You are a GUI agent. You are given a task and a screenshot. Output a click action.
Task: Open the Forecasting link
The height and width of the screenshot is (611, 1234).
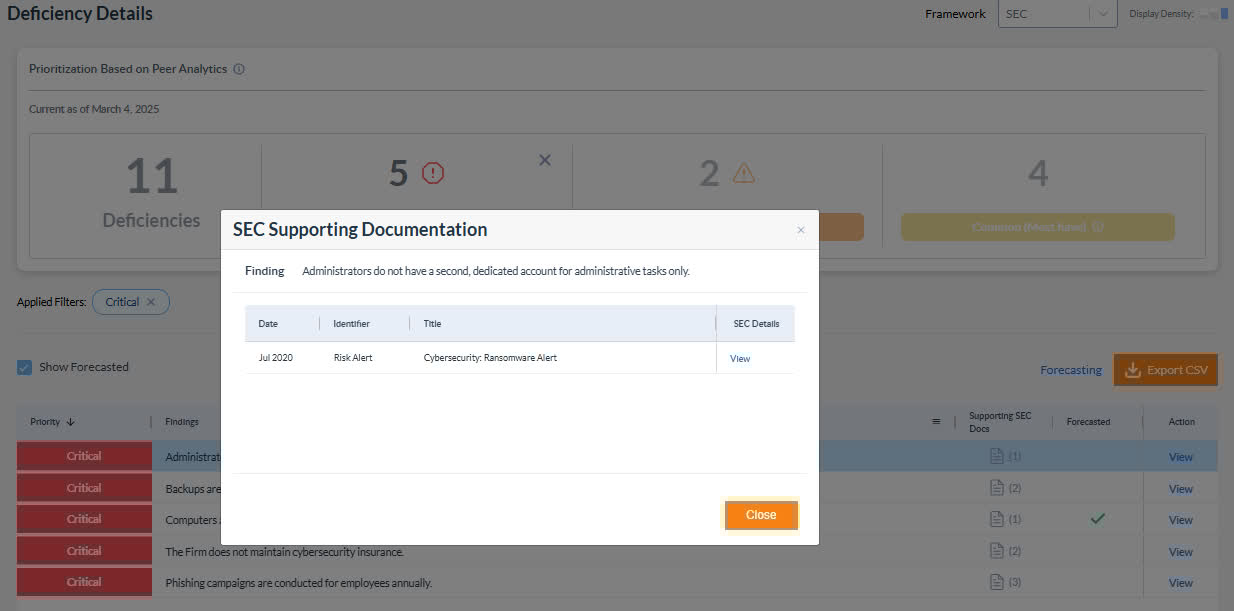point(1070,370)
